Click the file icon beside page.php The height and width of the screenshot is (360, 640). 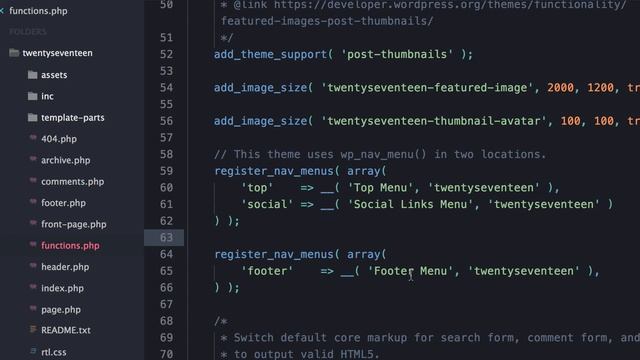(33, 309)
